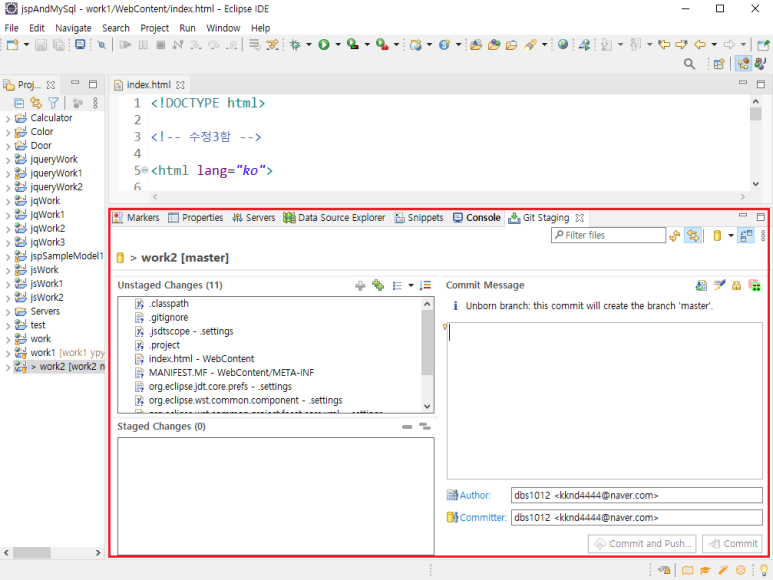The height and width of the screenshot is (580, 773).
Task: Toggle Link with Editor in Project Explorer
Action: 35,102
